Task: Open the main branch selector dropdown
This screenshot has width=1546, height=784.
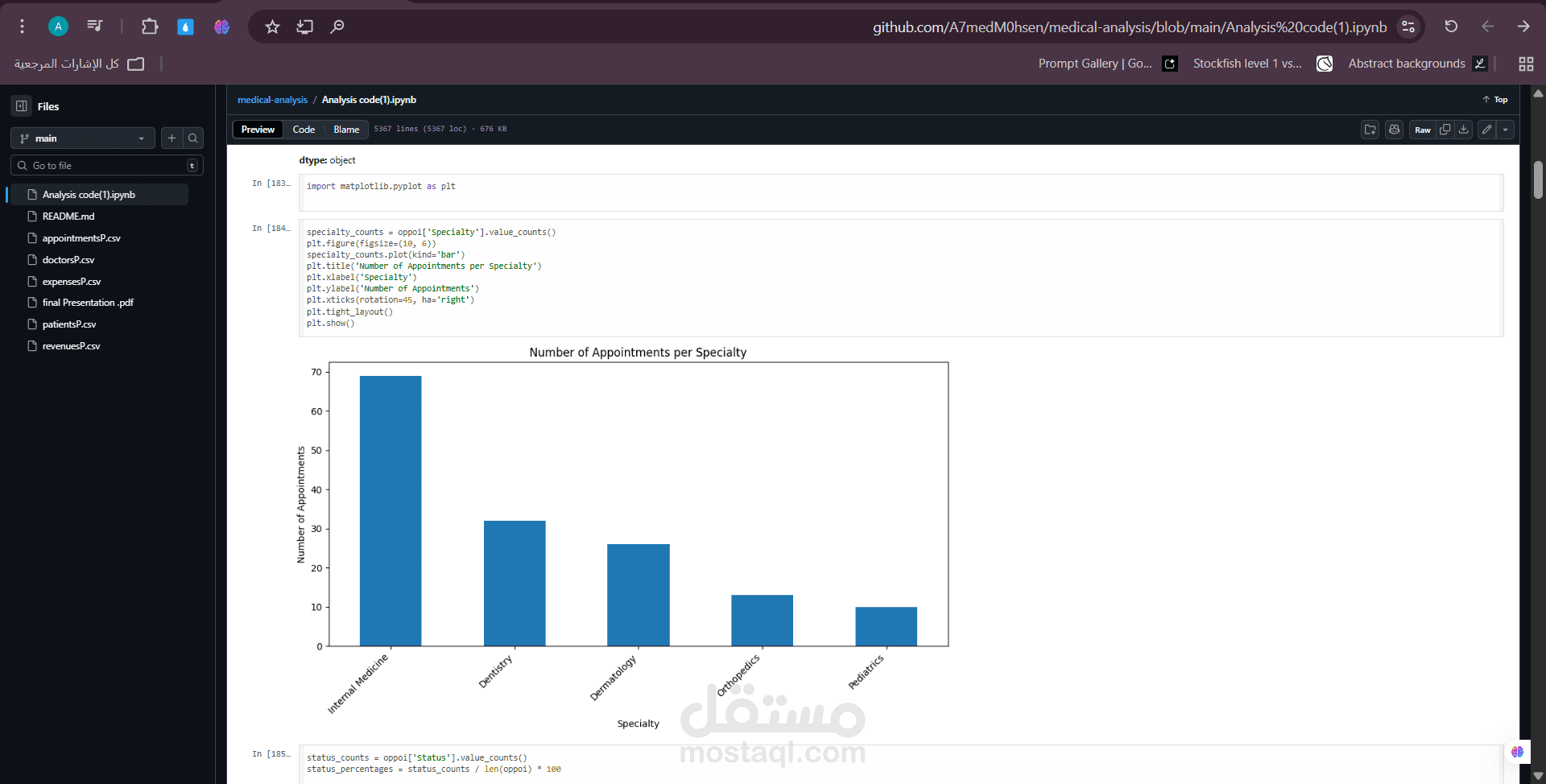Action: tap(83, 138)
